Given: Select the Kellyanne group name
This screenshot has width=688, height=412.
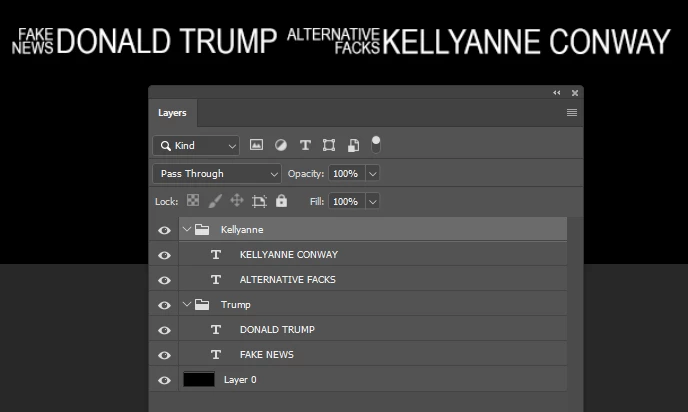Looking at the screenshot, I should 242,229.
